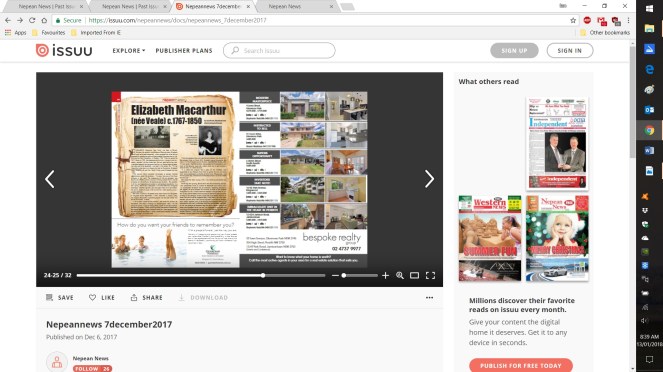663x372 pixels.
Task: Go to previous page with left arrow
Action: pos(49,179)
